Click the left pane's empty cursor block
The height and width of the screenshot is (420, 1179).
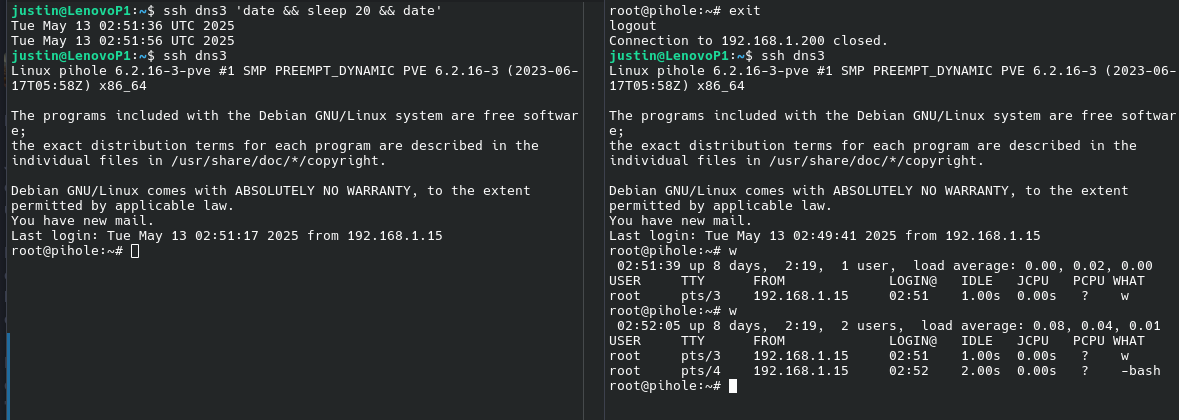point(135,251)
